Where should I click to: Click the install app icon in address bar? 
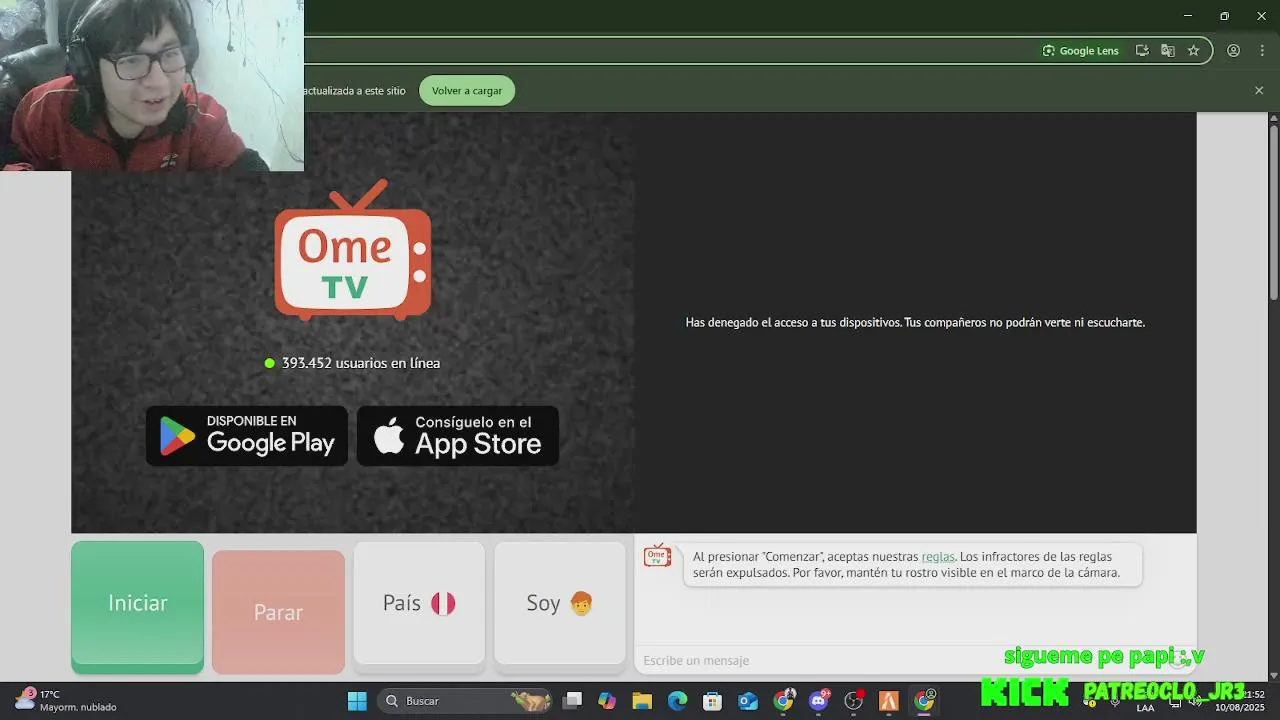pyautogui.click(x=1142, y=50)
